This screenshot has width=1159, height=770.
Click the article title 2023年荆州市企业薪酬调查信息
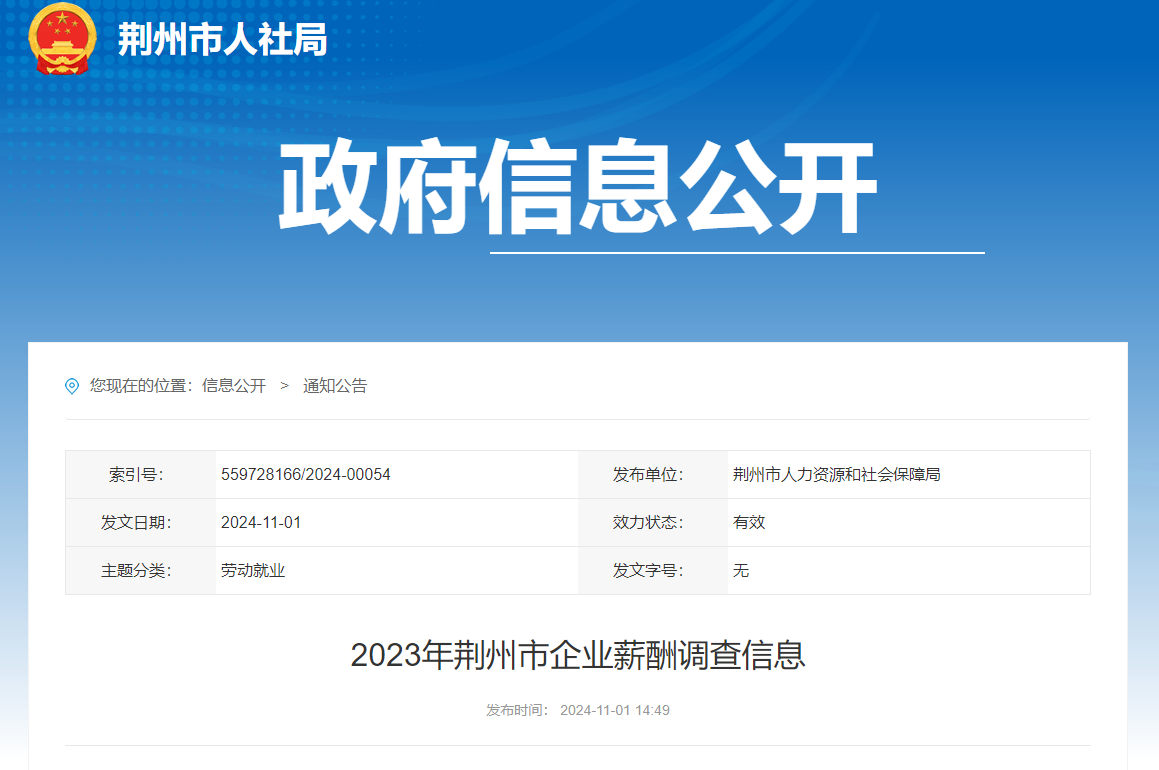point(577,655)
